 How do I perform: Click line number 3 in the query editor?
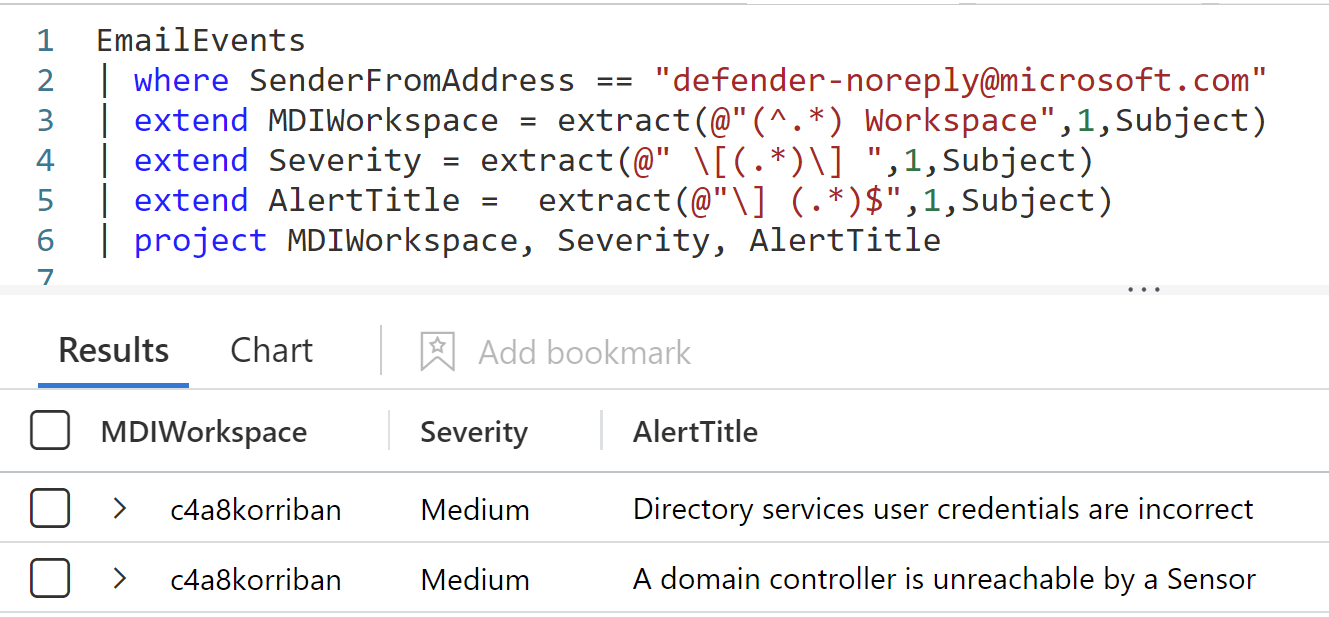(x=45, y=120)
